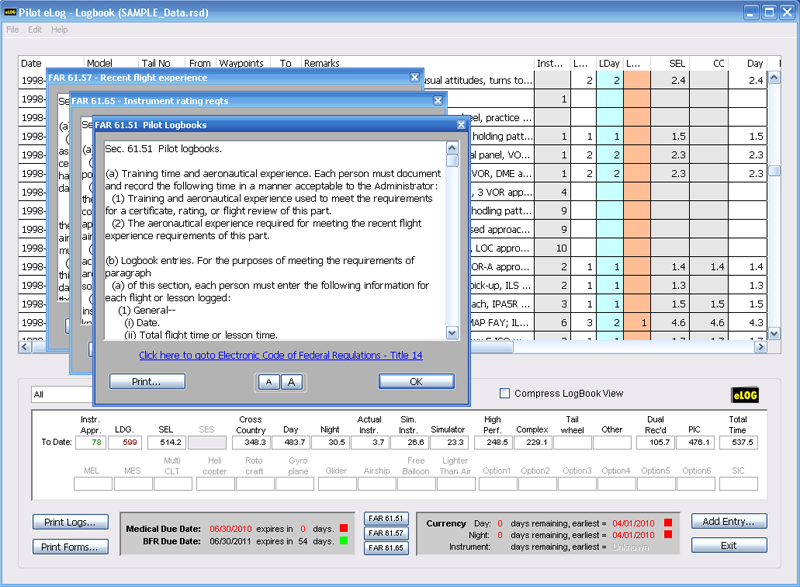
Task: Click the logbook table's horizontal scroll right arrow
Action: pos(761,347)
